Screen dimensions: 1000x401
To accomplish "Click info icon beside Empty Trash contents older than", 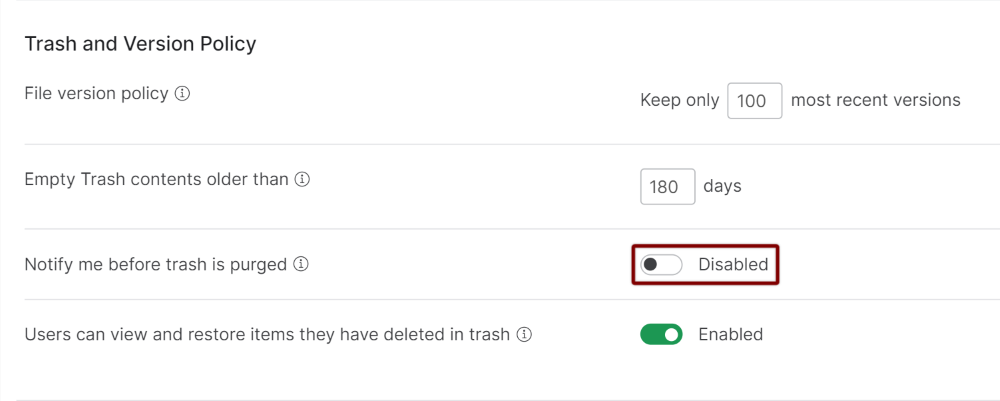I will (302, 180).
